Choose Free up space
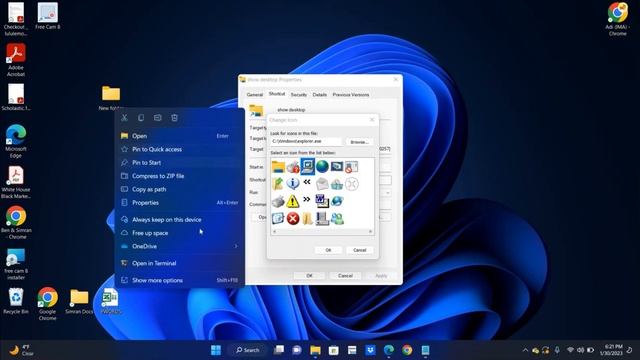The image size is (640, 360). (180, 233)
